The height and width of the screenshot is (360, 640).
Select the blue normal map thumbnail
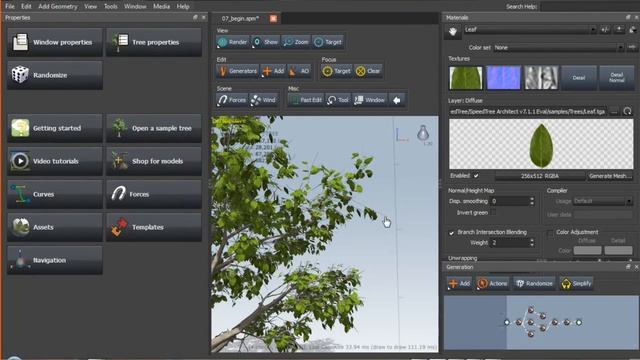504,78
